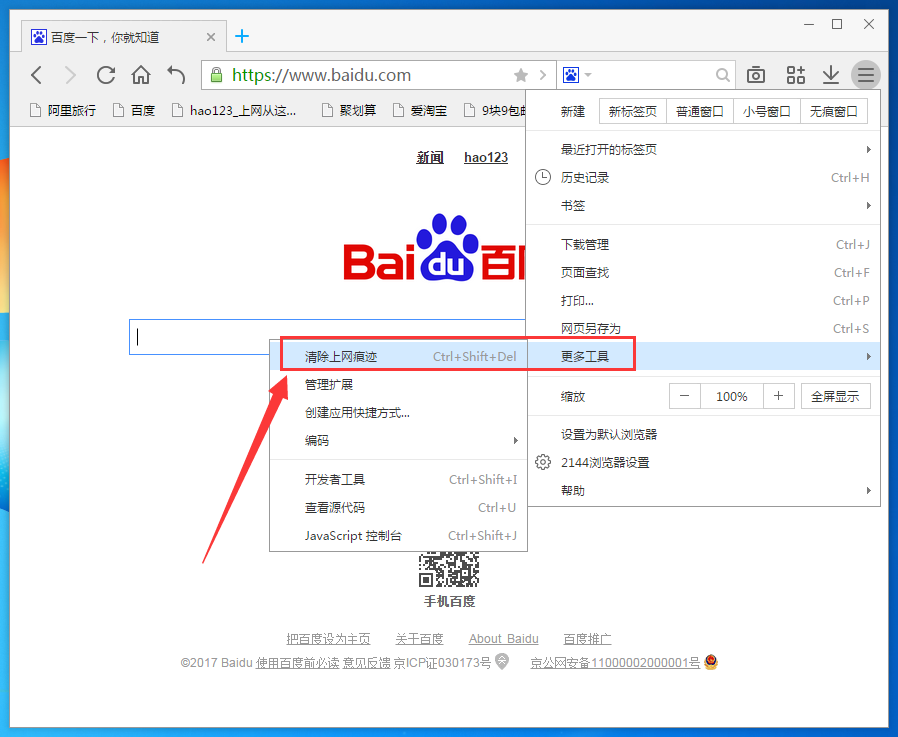The height and width of the screenshot is (737, 898).
Task: Go to home page via house icon
Action: (x=141, y=75)
